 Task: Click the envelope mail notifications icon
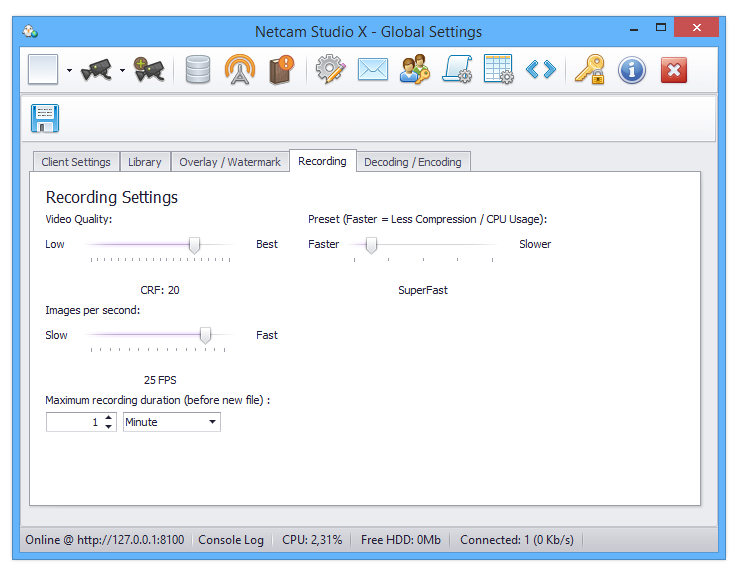pos(373,70)
